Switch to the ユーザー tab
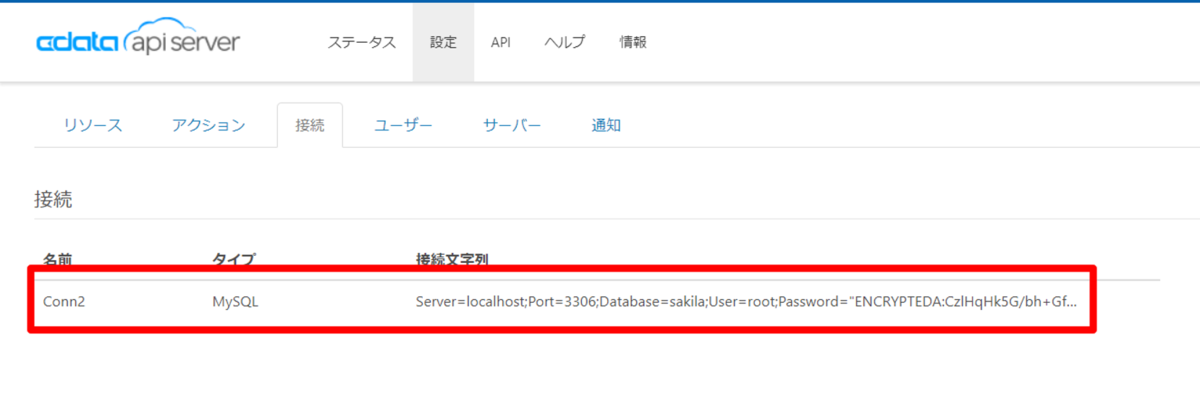The height and width of the screenshot is (397, 1200). click(x=403, y=125)
